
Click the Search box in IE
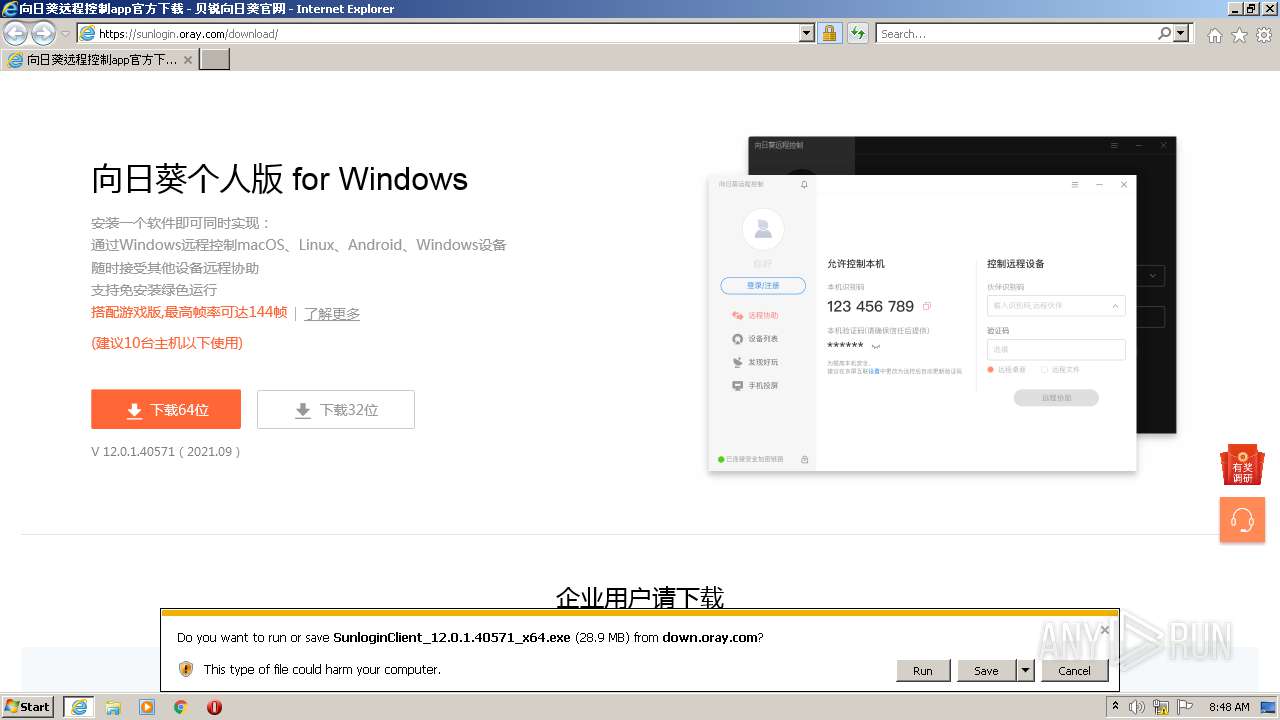1016,33
